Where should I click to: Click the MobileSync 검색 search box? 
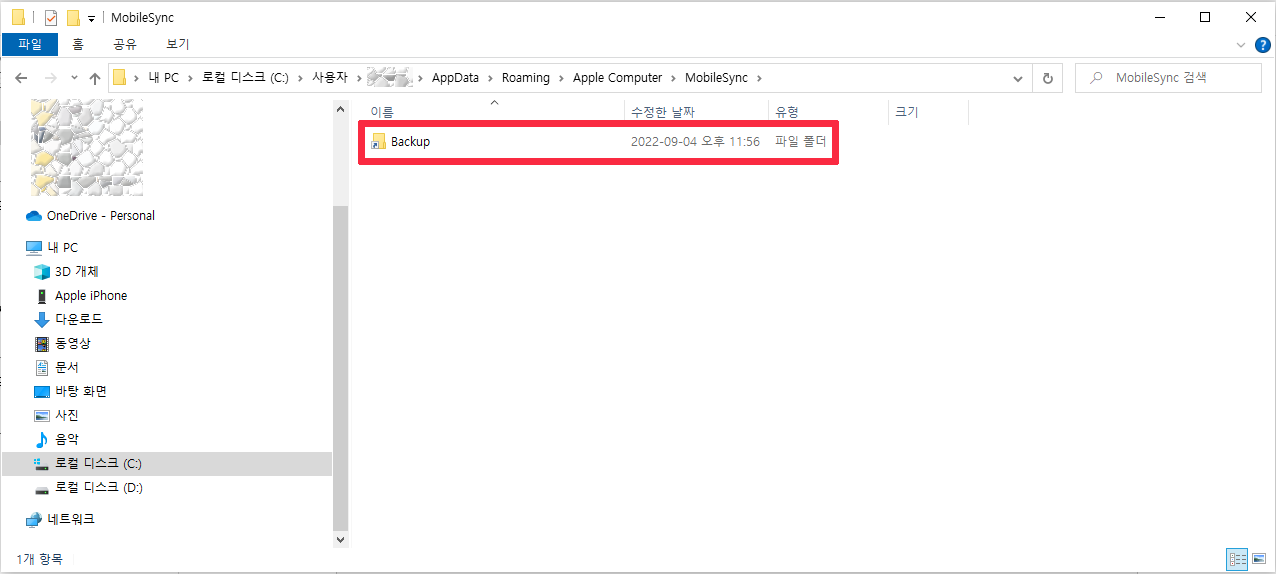1168,78
